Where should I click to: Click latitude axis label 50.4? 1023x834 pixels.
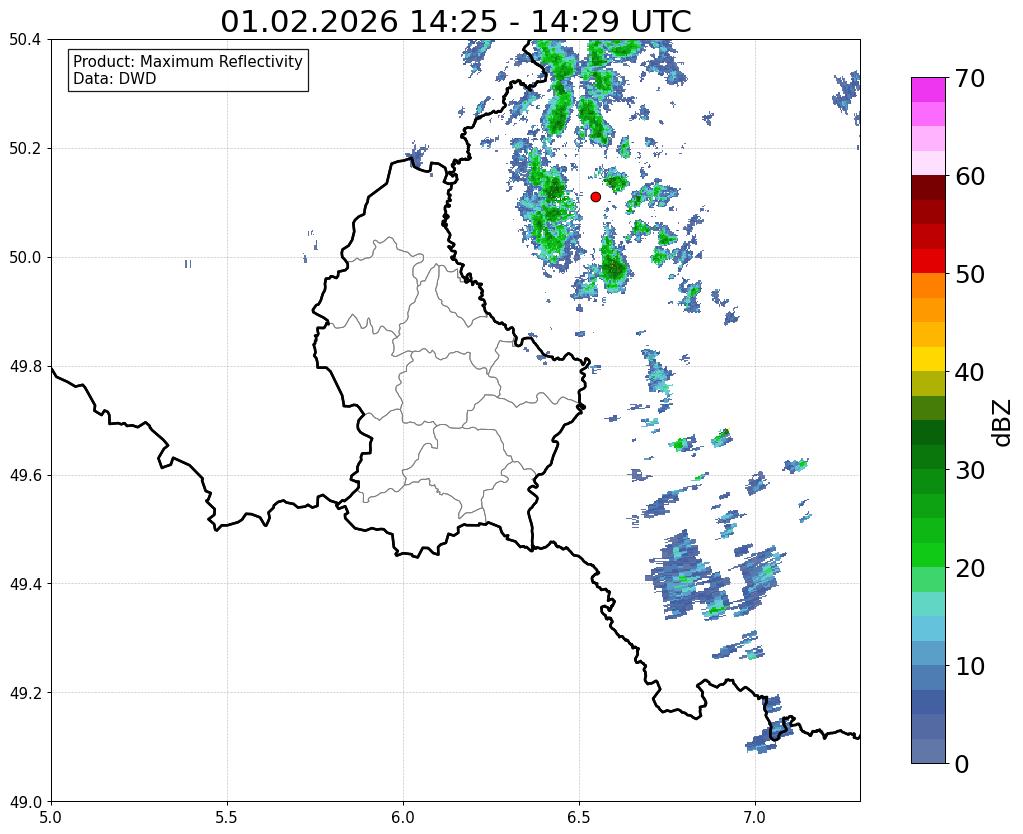(x=25, y=40)
